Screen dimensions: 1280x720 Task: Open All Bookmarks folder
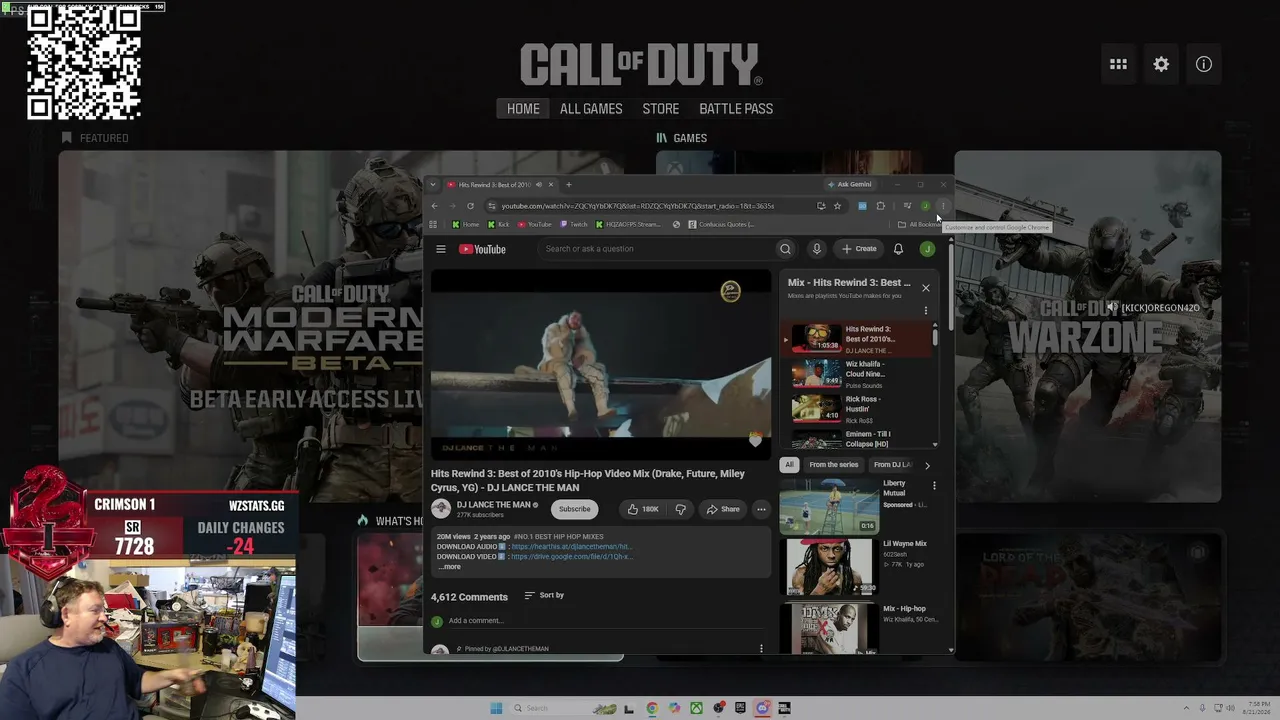click(x=919, y=224)
